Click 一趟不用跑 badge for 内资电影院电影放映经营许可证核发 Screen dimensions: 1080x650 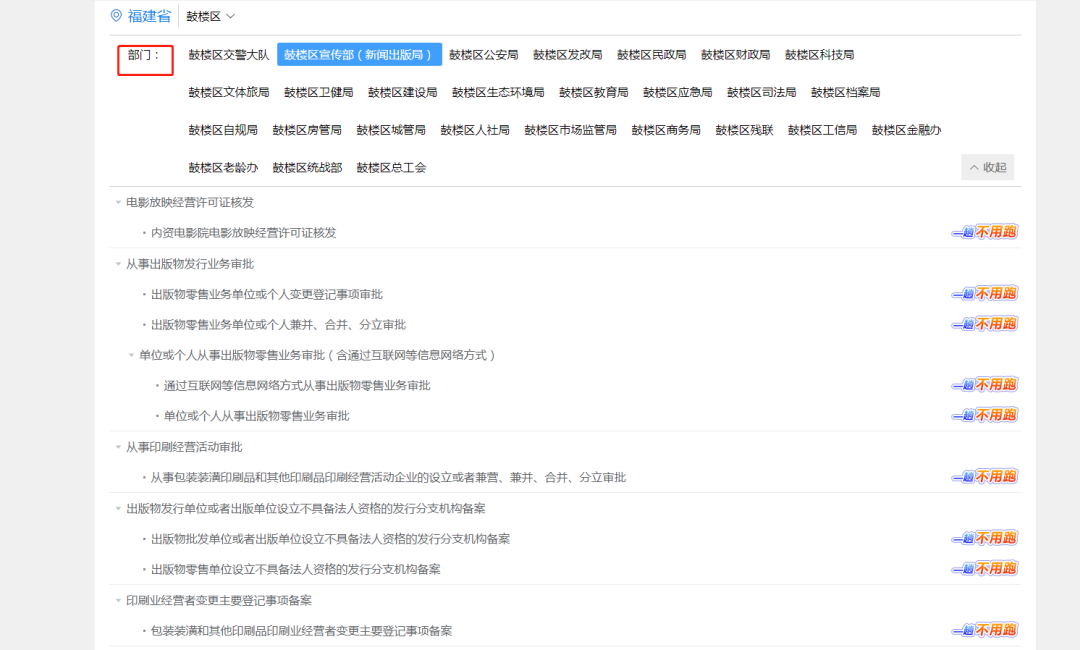coord(984,232)
